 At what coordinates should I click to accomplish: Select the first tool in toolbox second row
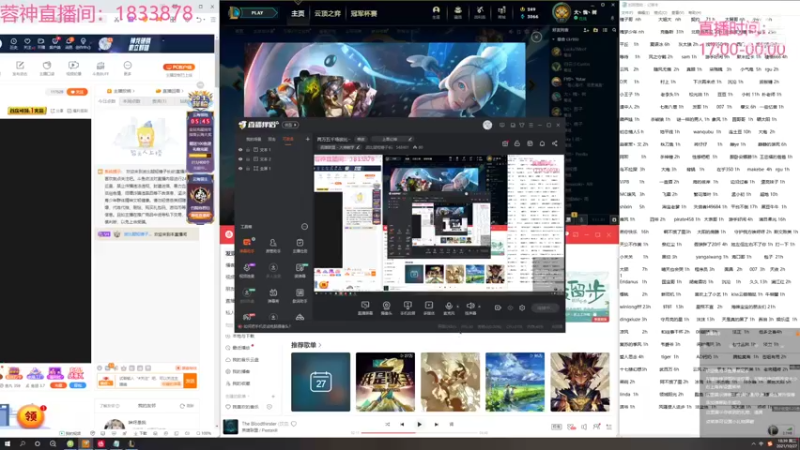point(247,270)
